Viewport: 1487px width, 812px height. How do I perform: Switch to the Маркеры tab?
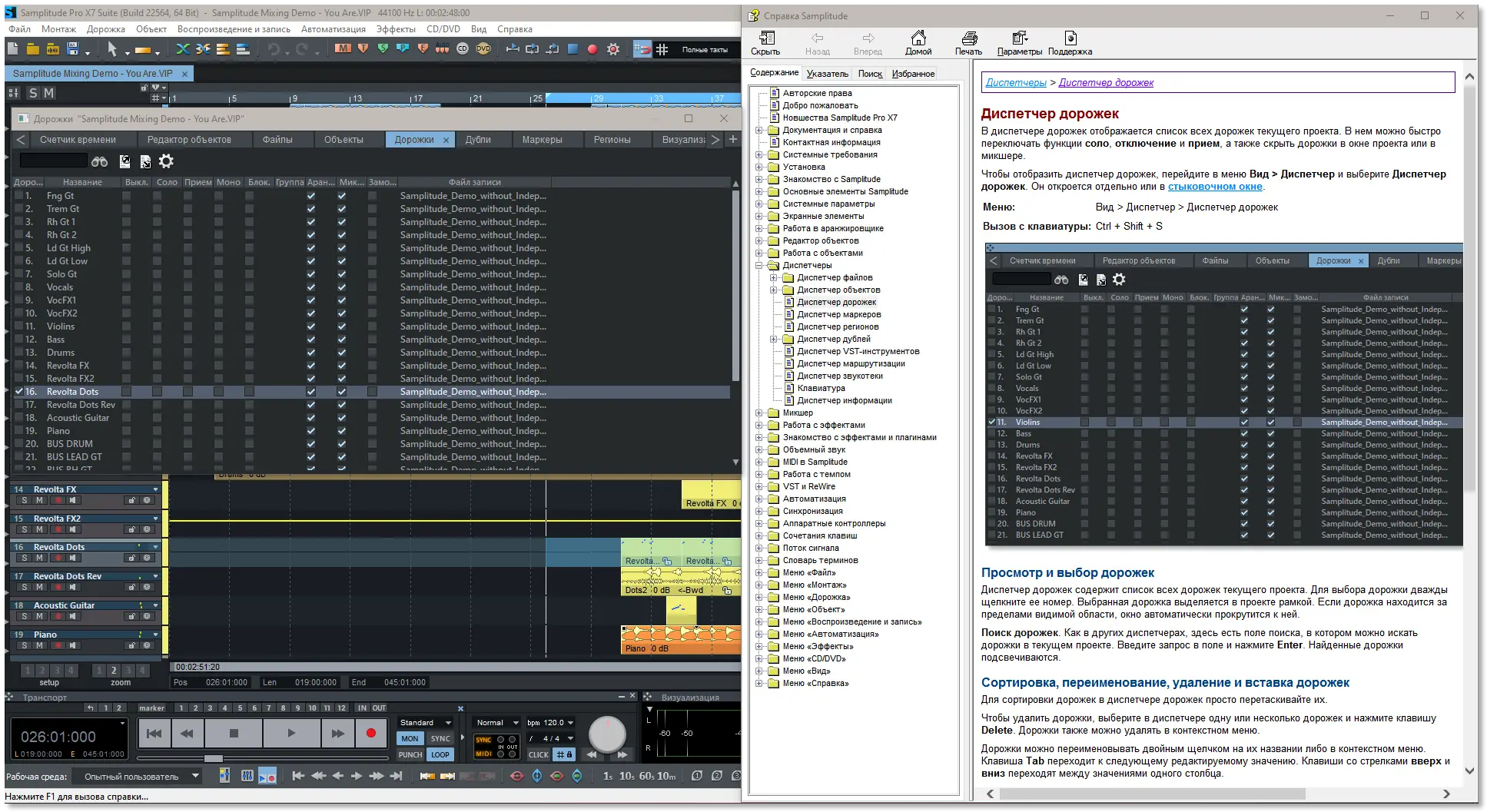click(542, 140)
